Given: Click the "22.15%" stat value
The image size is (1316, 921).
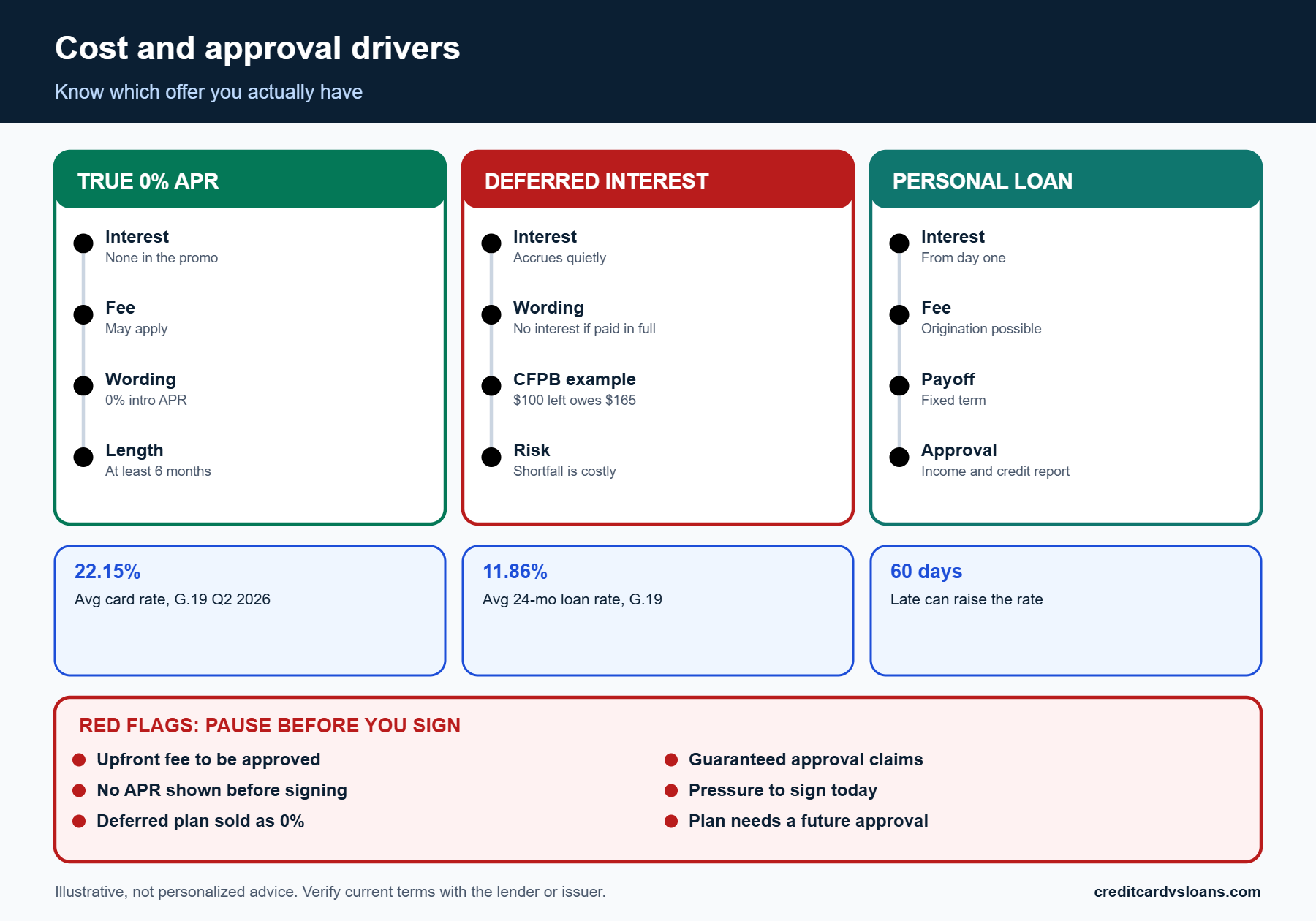Looking at the screenshot, I should 107,572.
